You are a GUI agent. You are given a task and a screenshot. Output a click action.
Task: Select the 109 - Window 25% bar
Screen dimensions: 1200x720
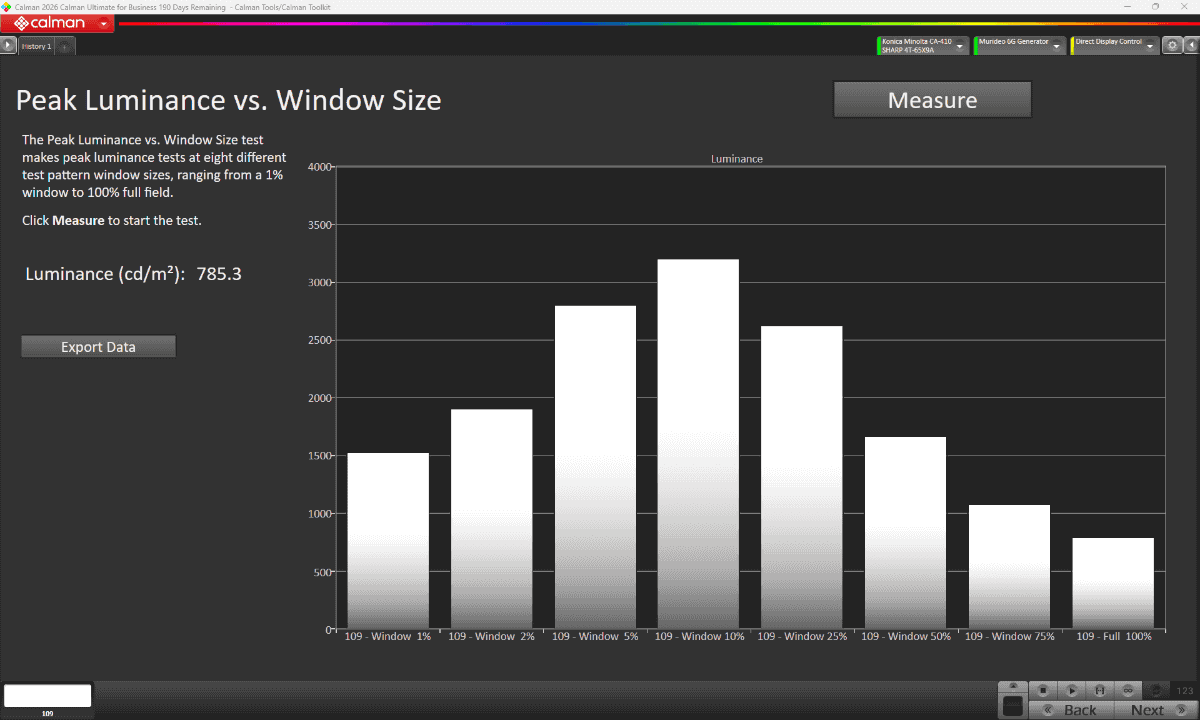click(802, 477)
